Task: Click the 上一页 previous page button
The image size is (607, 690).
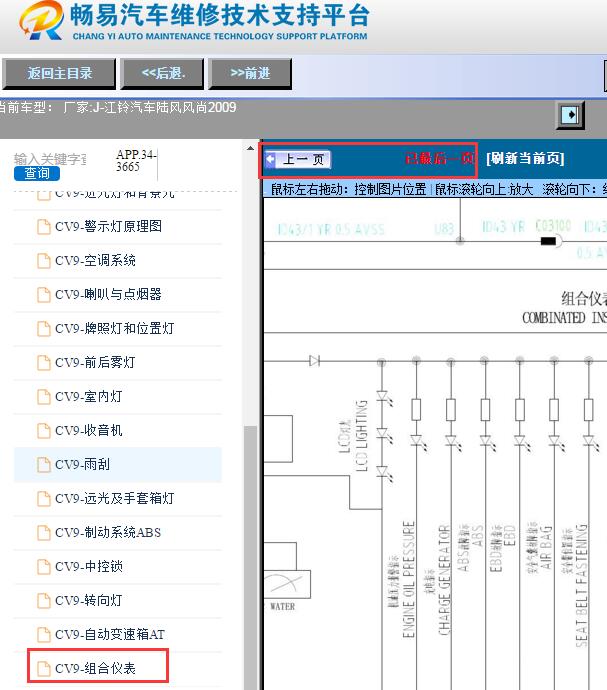Action: click(x=298, y=159)
